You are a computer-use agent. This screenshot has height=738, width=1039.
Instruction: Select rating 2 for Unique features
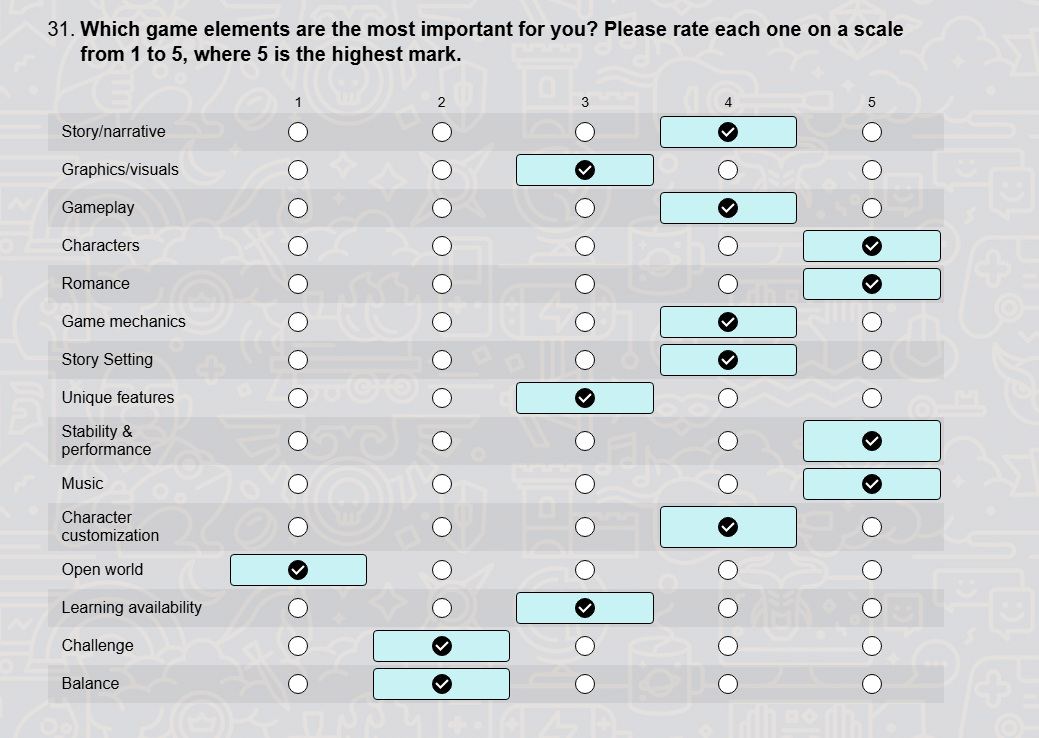441,398
